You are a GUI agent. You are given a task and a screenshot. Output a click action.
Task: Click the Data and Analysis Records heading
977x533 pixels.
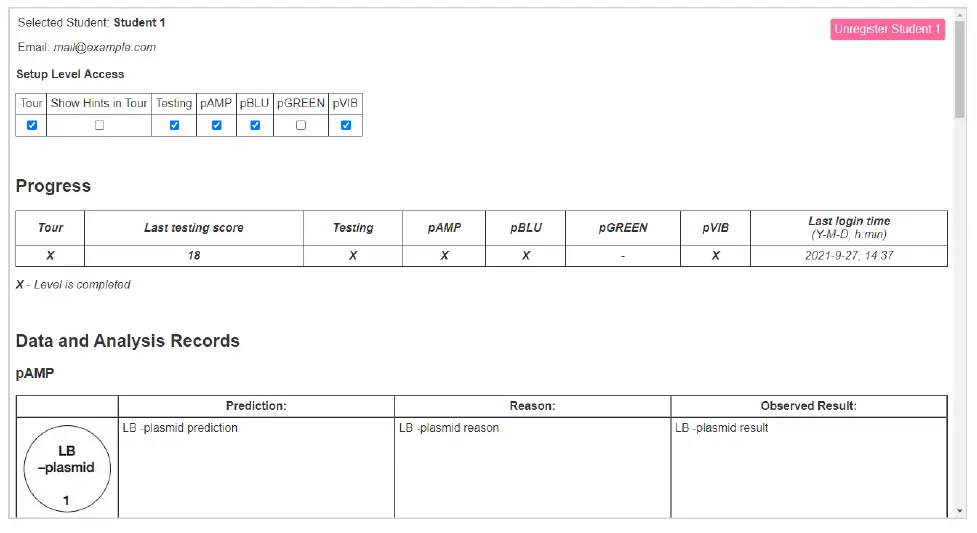[x=128, y=341]
